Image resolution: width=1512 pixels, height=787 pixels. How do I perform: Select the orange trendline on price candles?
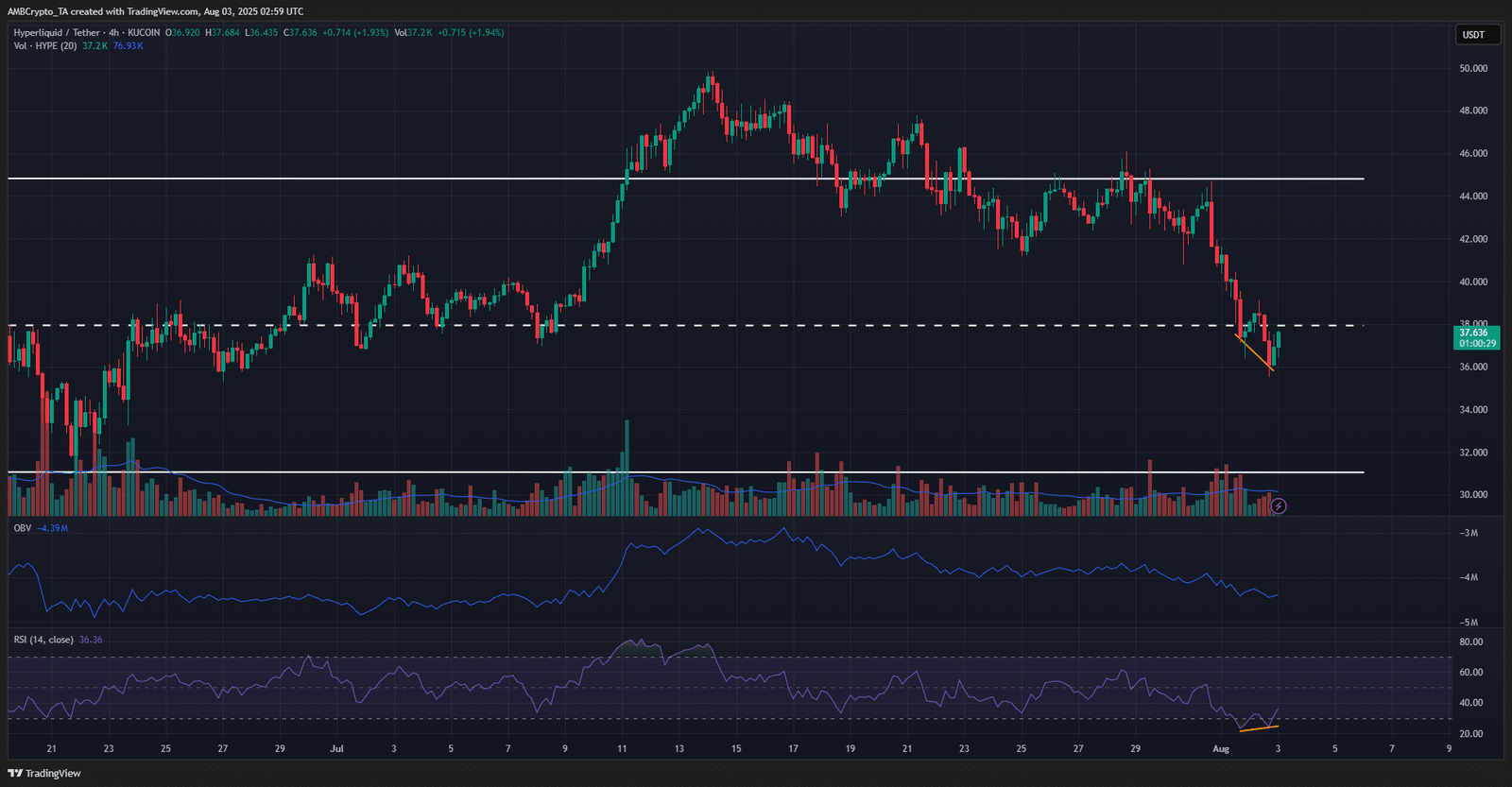1255,353
